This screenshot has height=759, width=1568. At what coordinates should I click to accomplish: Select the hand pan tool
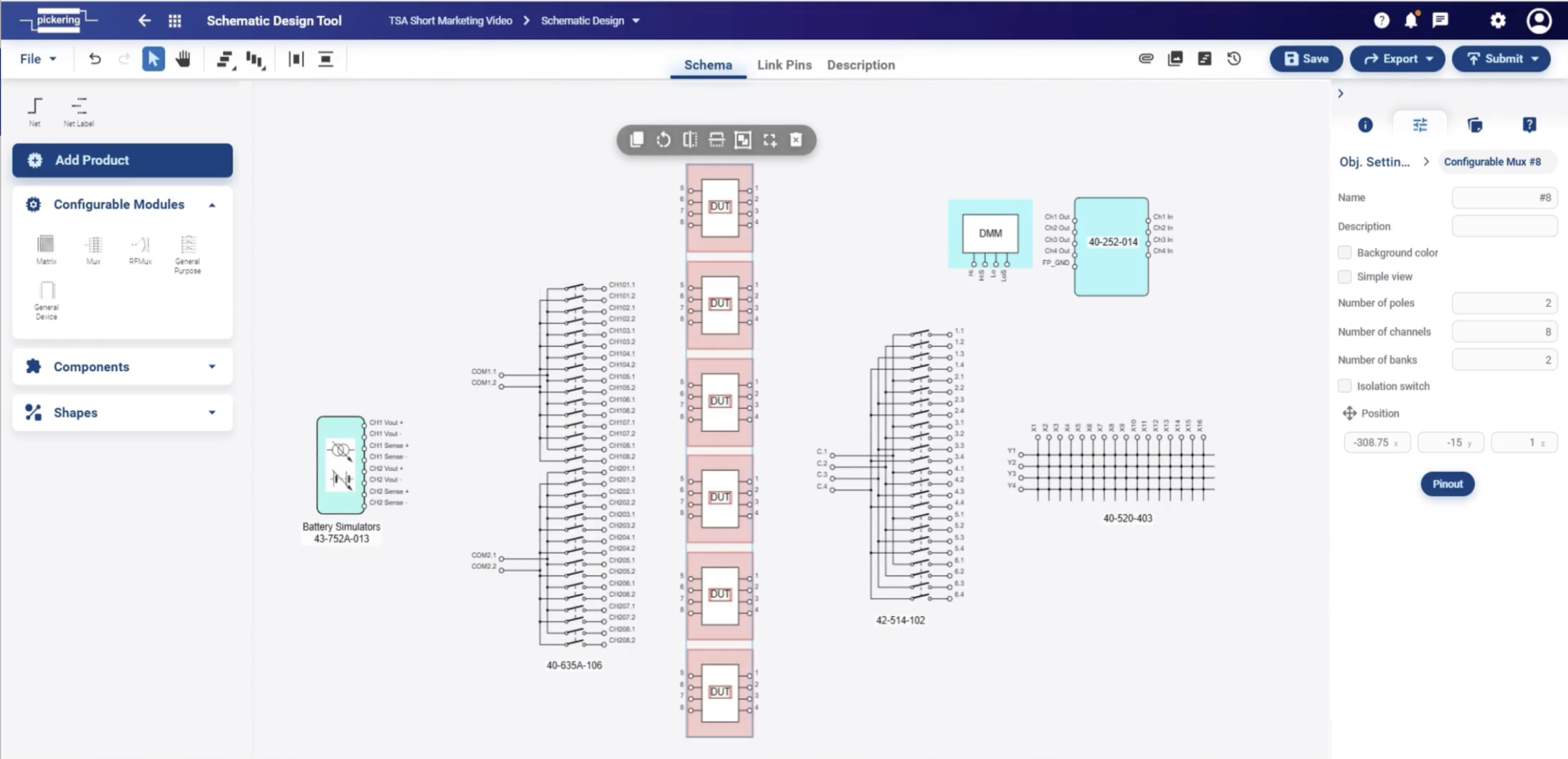(x=183, y=59)
